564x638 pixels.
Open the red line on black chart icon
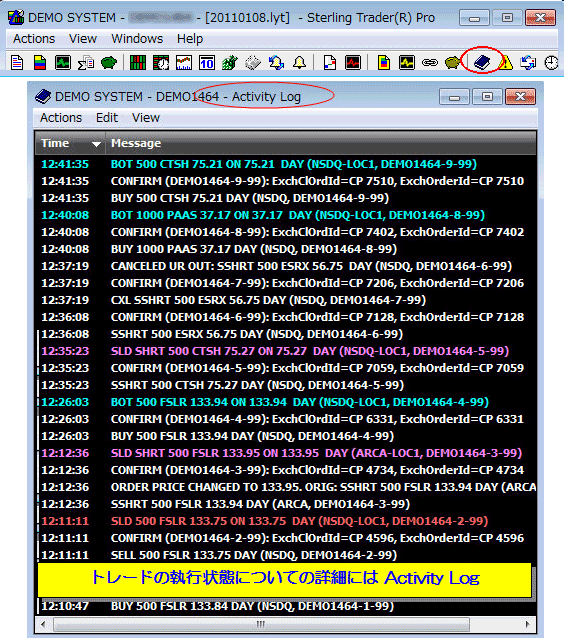(352, 63)
